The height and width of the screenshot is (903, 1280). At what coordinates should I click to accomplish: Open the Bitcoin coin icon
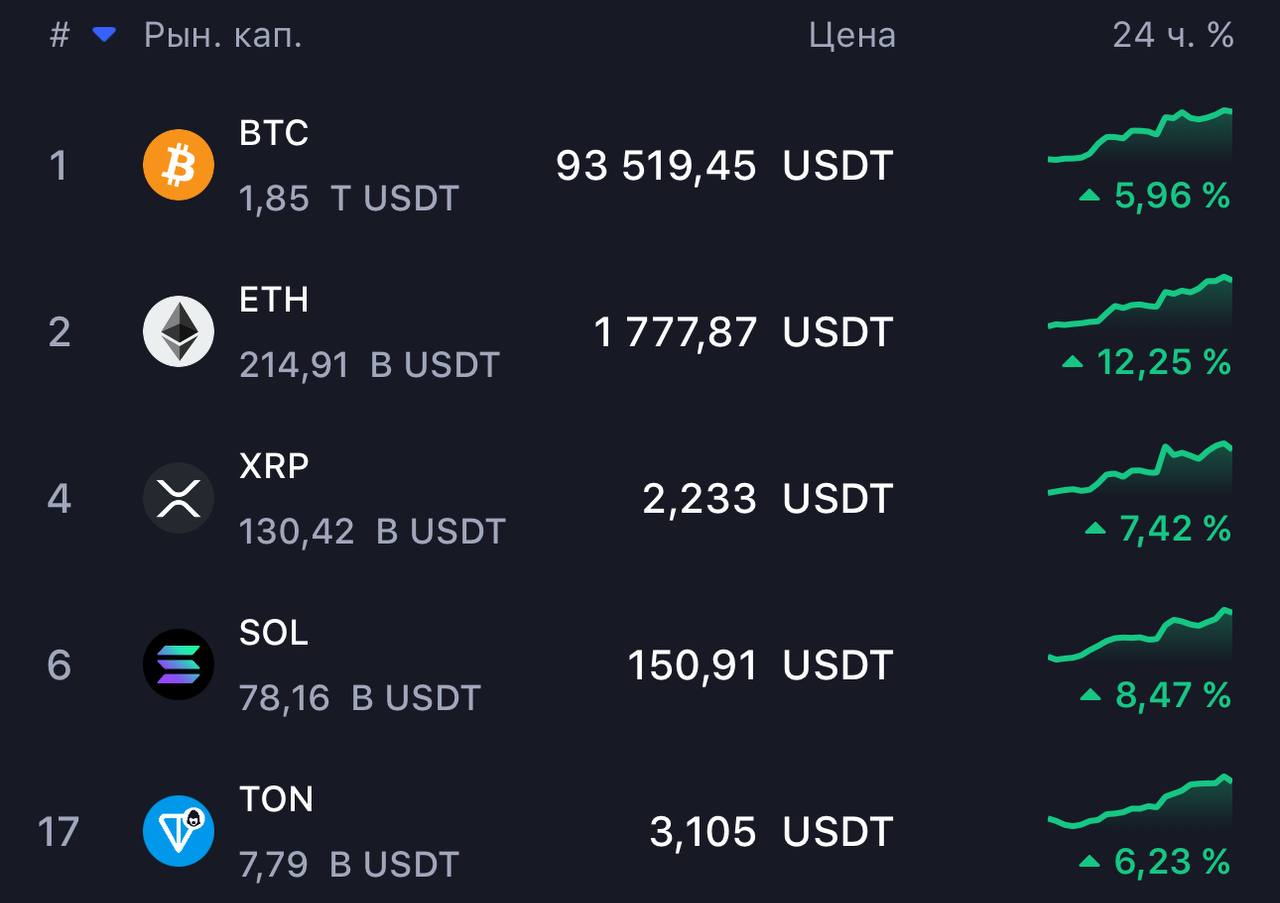(179, 165)
